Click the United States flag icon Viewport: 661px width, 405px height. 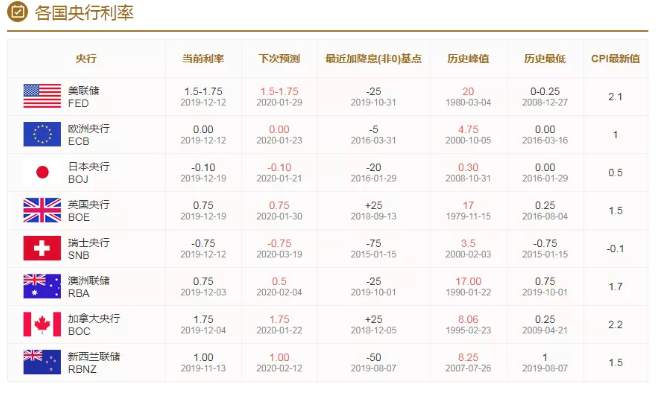tap(42, 96)
